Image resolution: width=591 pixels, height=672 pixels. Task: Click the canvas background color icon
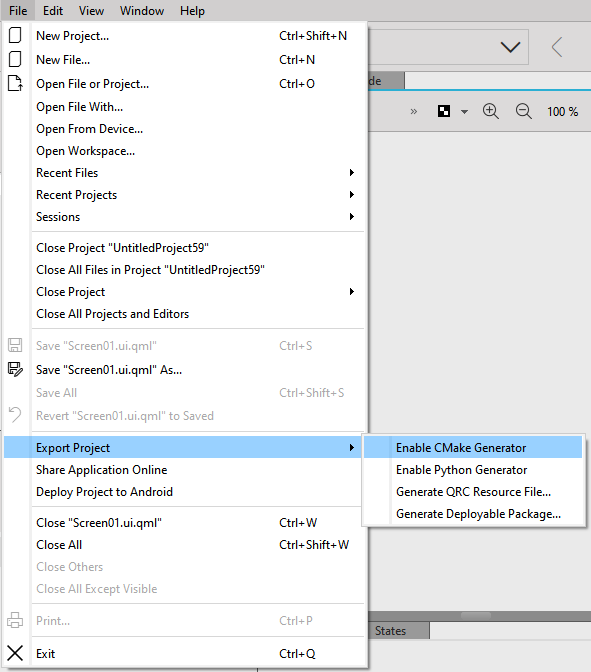[x=444, y=111]
